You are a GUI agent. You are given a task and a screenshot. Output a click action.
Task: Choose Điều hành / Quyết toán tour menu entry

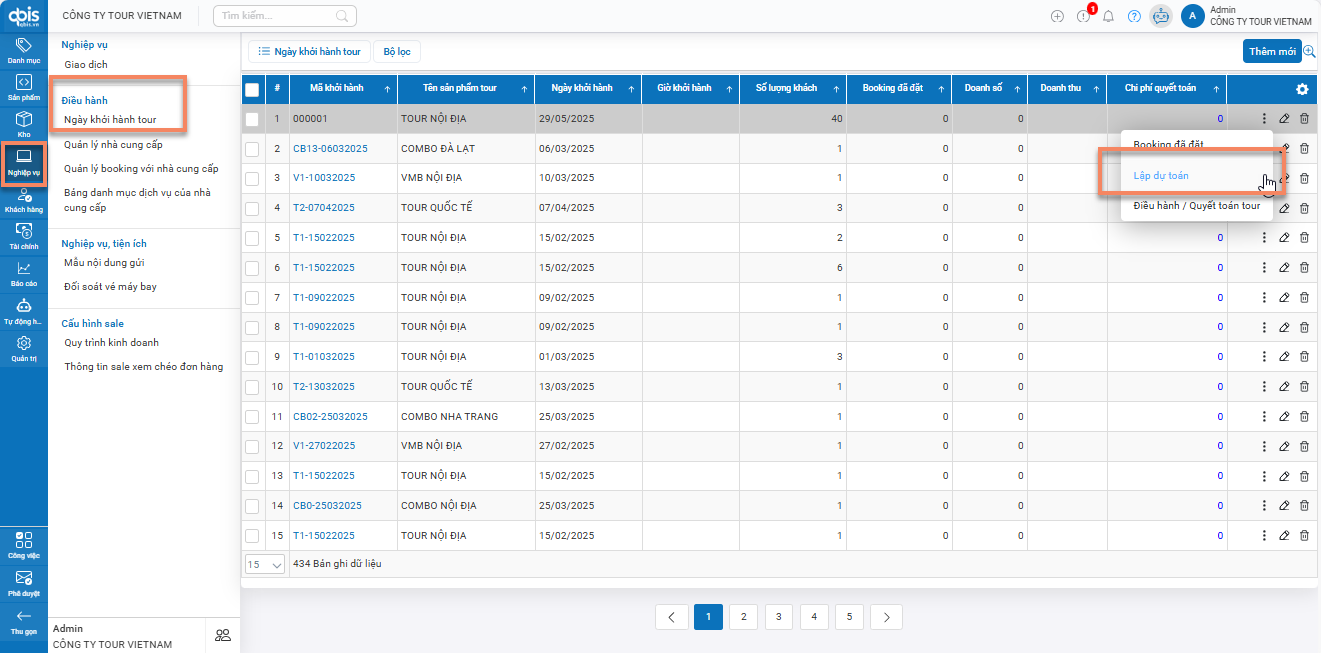tap(1196, 206)
